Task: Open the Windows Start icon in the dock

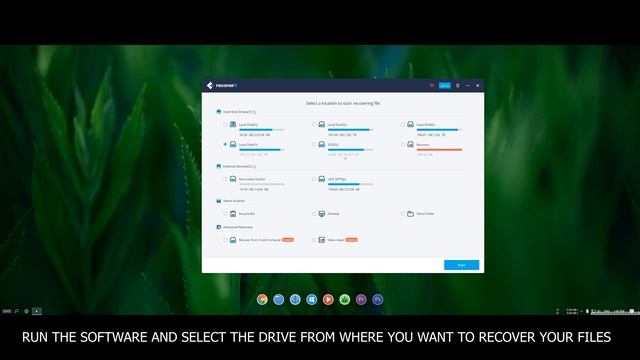Action: tap(311, 300)
